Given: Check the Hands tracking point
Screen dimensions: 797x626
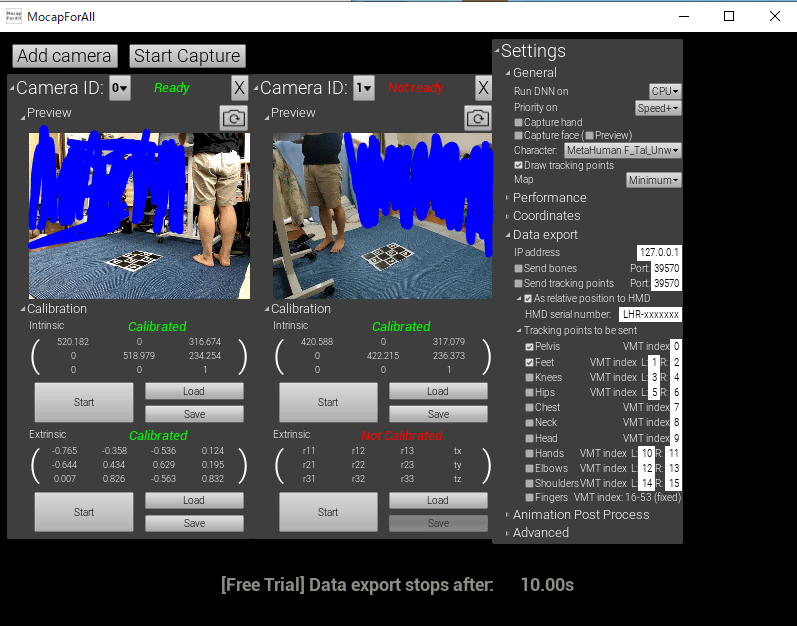Looking at the screenshot, I should click(x=530, y=453).
